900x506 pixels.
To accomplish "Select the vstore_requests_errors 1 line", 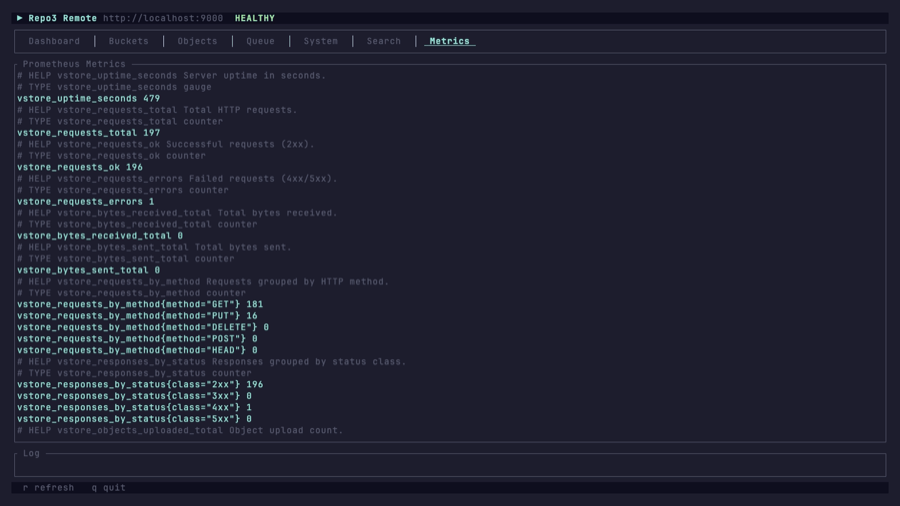I will click(x=86, y=202).
